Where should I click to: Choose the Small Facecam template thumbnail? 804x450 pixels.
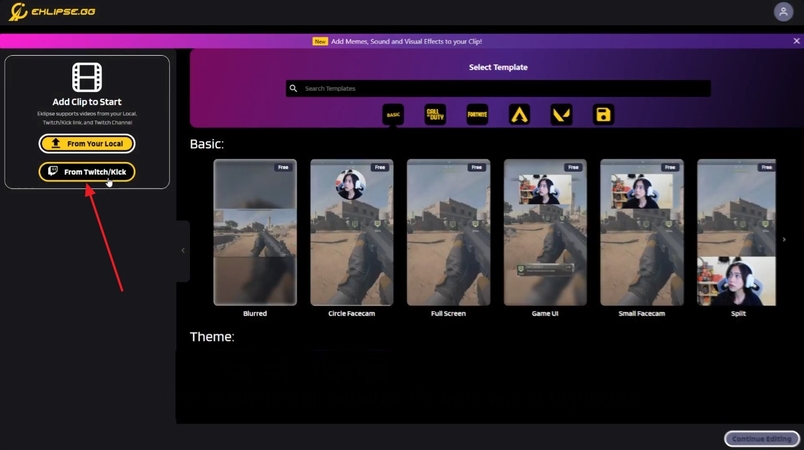(641, 232)
